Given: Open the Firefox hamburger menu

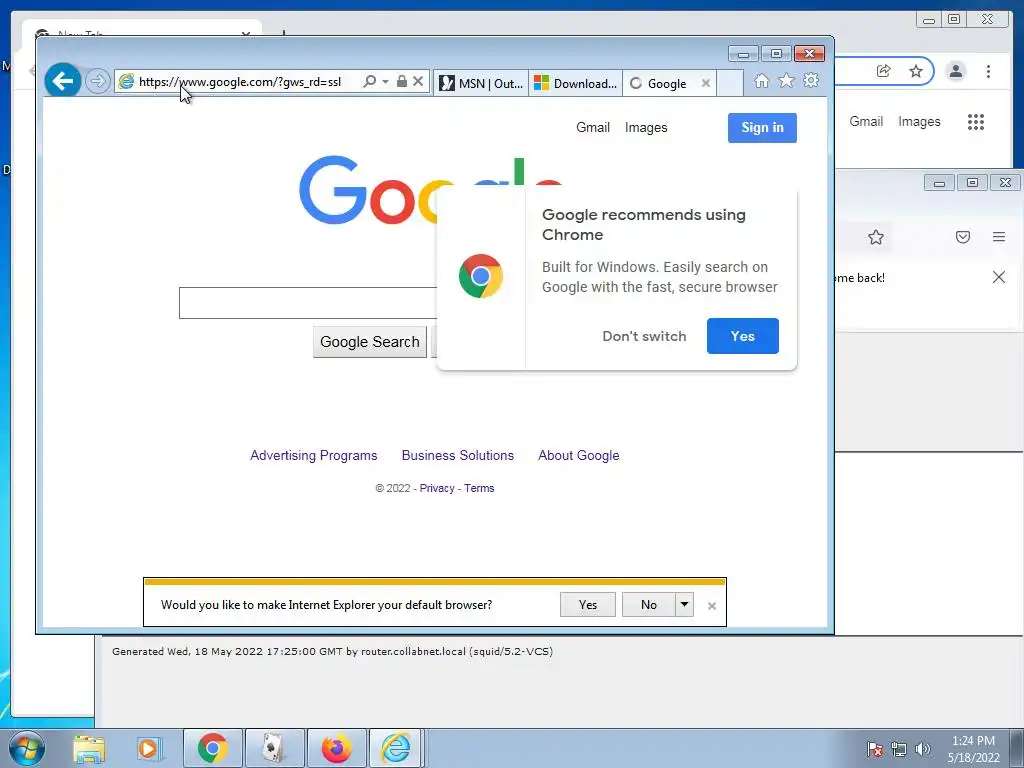Looking at the screenshot, I should point(999,237).
